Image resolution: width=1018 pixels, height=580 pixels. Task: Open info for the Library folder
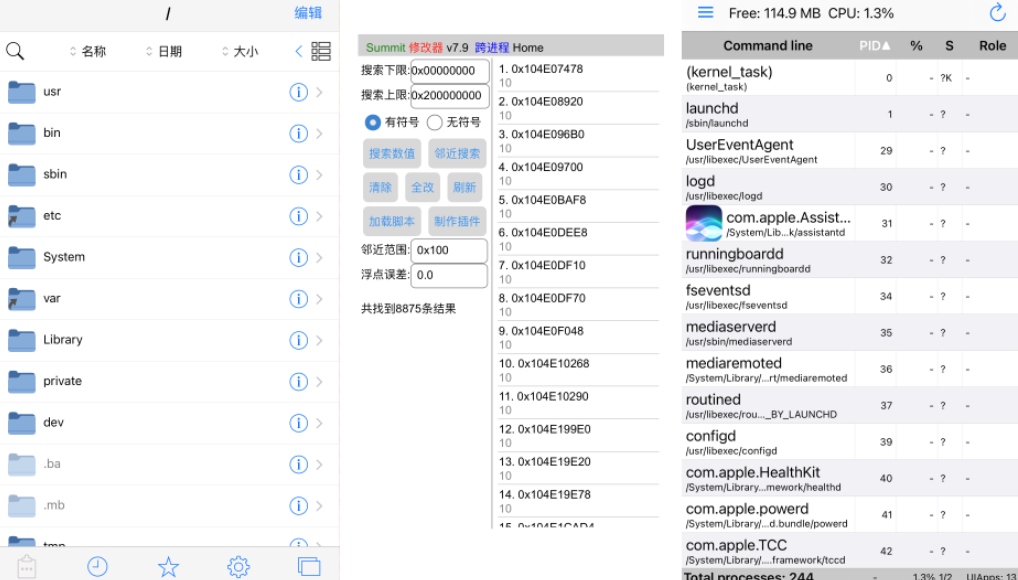pos(298,340)
